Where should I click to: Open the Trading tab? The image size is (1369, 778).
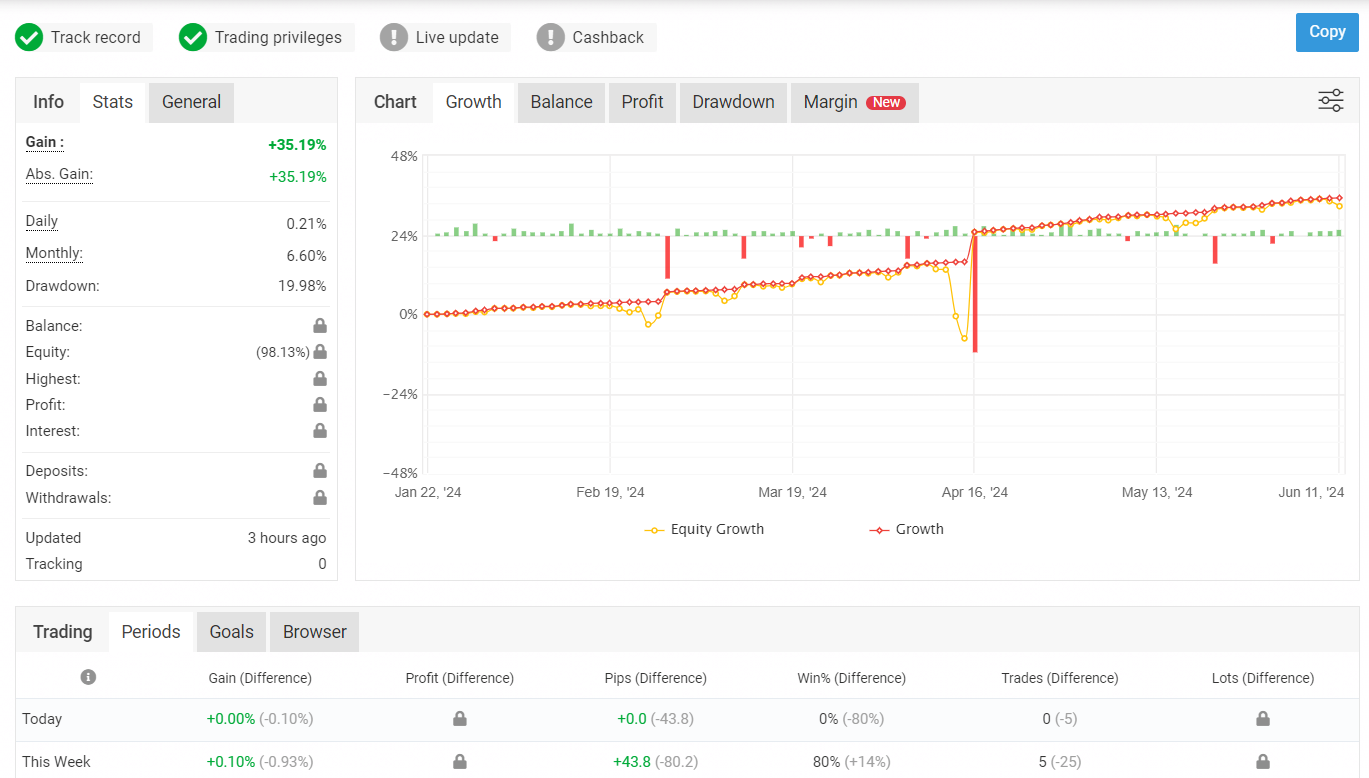tap(63, 632)
